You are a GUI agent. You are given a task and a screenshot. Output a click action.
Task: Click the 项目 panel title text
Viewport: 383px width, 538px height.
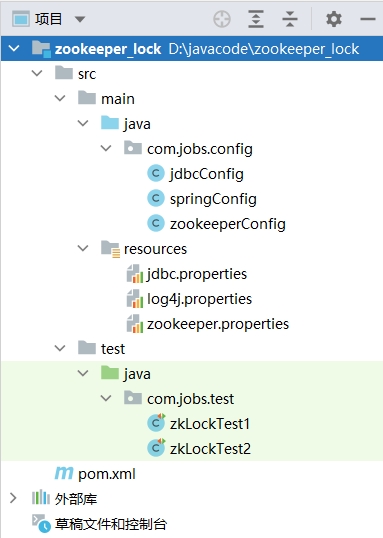[x=48, y=19]
